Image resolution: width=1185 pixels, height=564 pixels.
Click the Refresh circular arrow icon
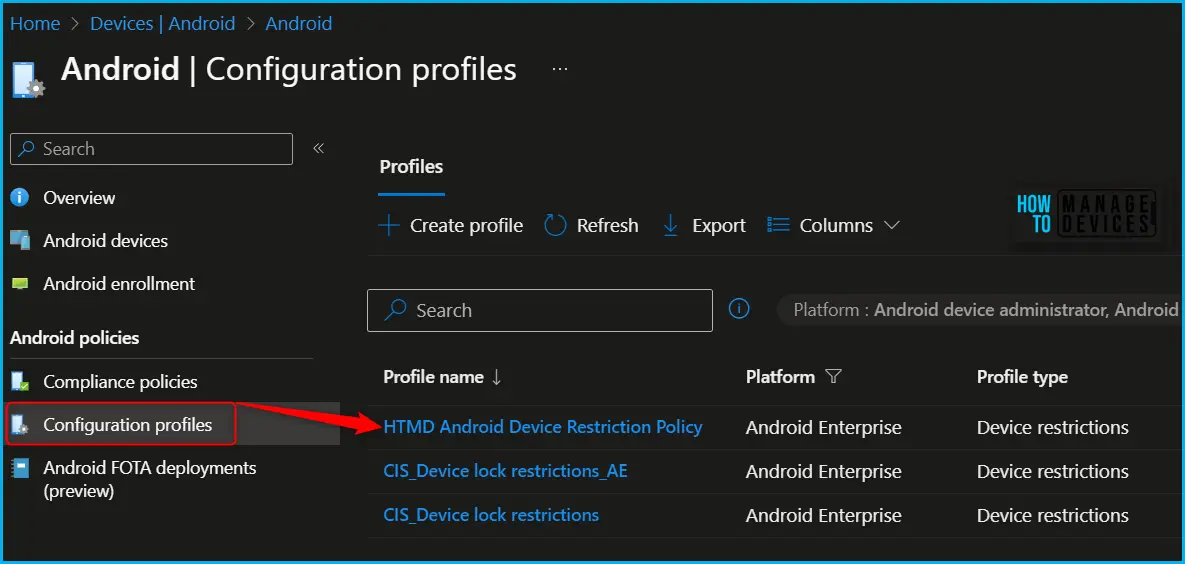pyautogui.click(x=555, y=225)
